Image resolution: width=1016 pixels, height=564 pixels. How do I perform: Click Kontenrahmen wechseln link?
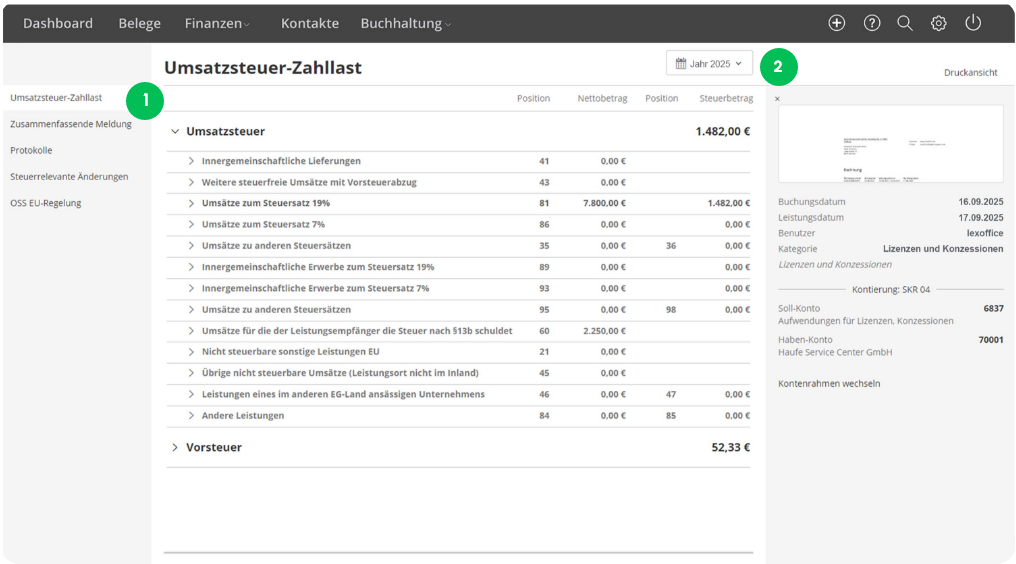829,383
